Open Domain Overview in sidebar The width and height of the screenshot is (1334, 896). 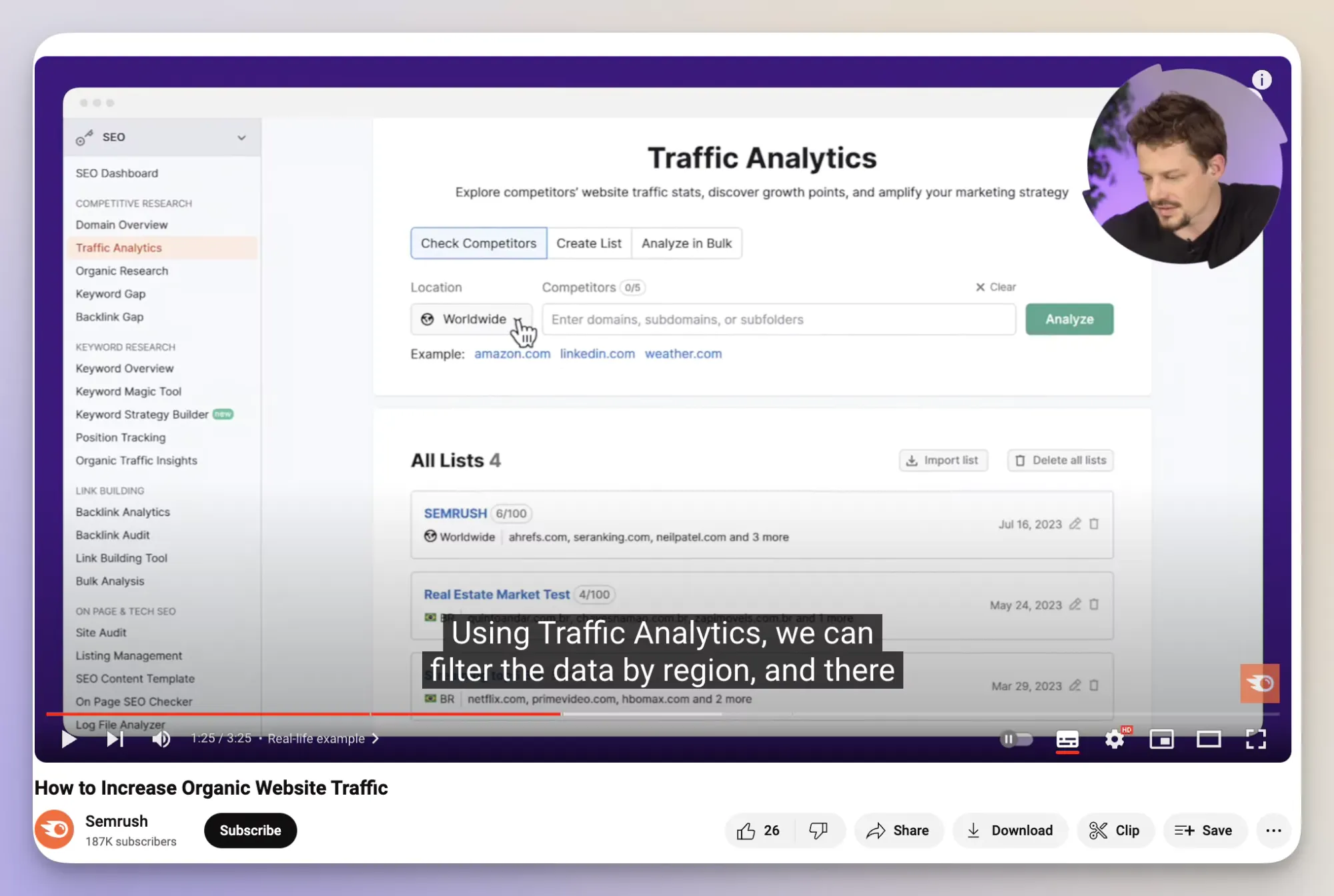pos(121,225)
